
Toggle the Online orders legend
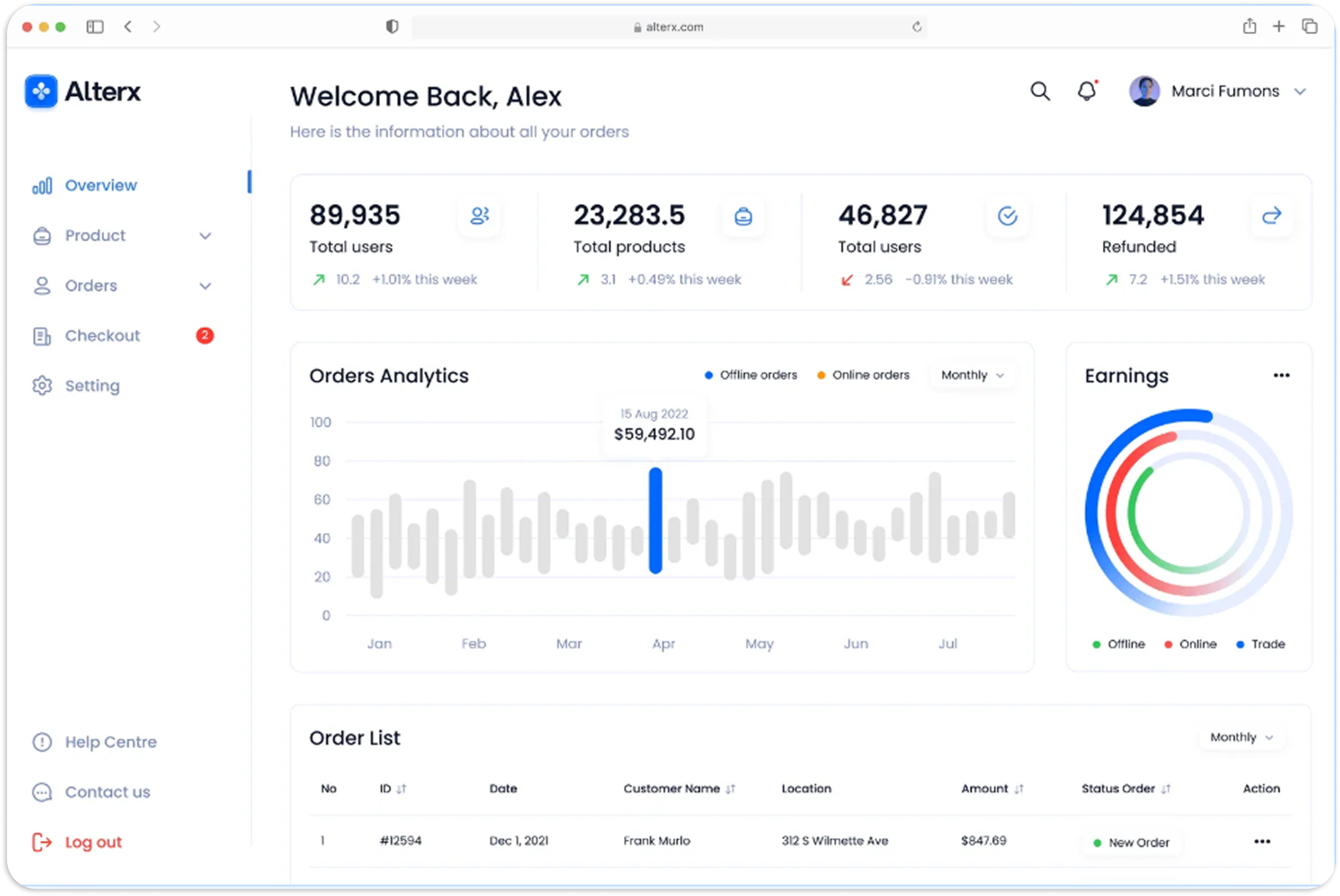(863, 375)
